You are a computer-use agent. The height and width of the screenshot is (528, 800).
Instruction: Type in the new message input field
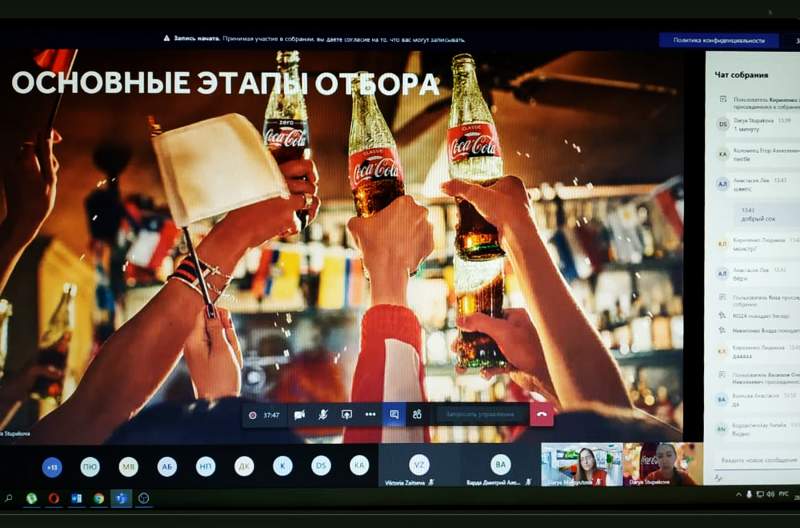(x=758, y=460)
